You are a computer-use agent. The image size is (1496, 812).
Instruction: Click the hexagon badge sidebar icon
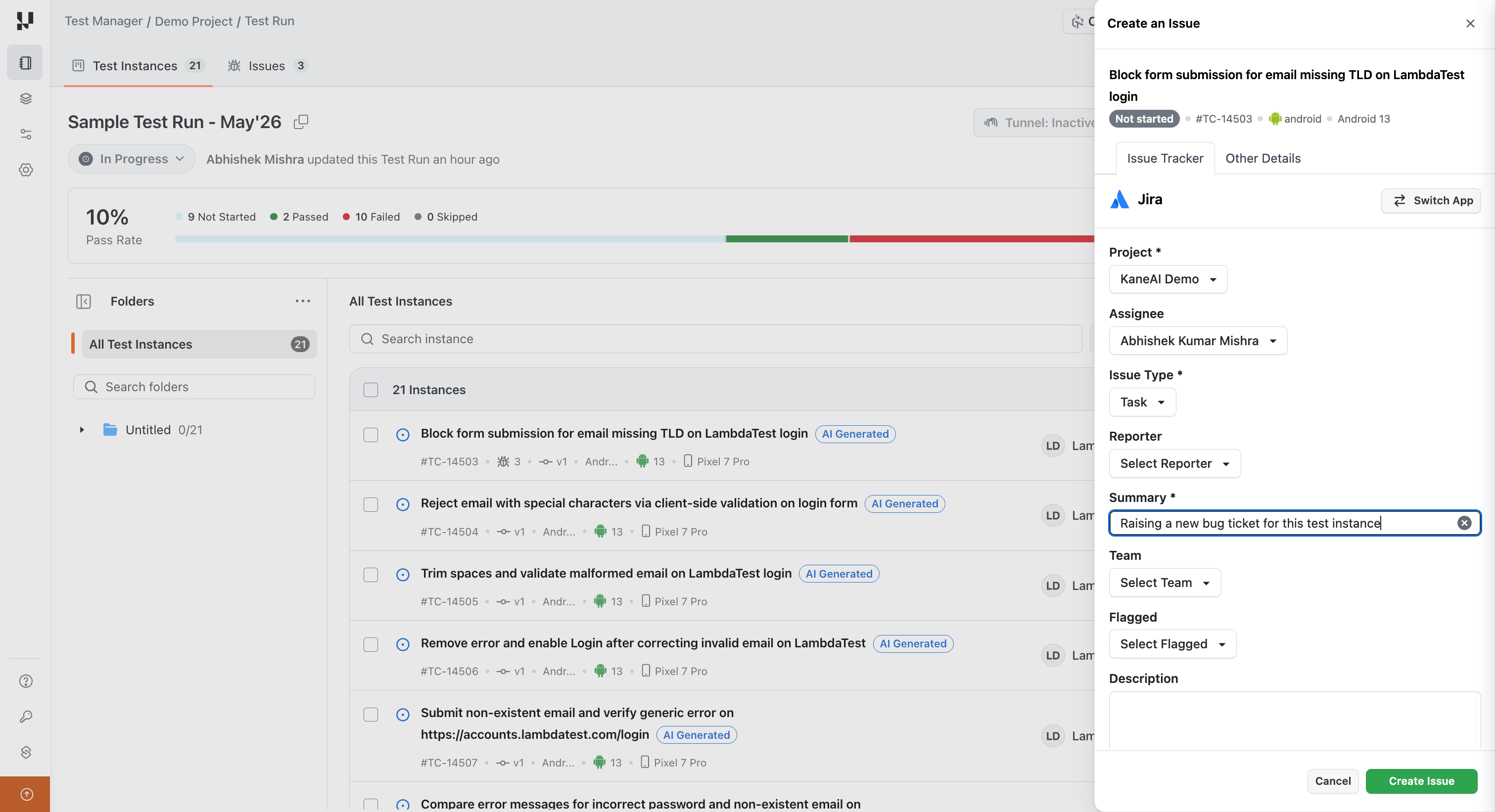pos(26,752)
